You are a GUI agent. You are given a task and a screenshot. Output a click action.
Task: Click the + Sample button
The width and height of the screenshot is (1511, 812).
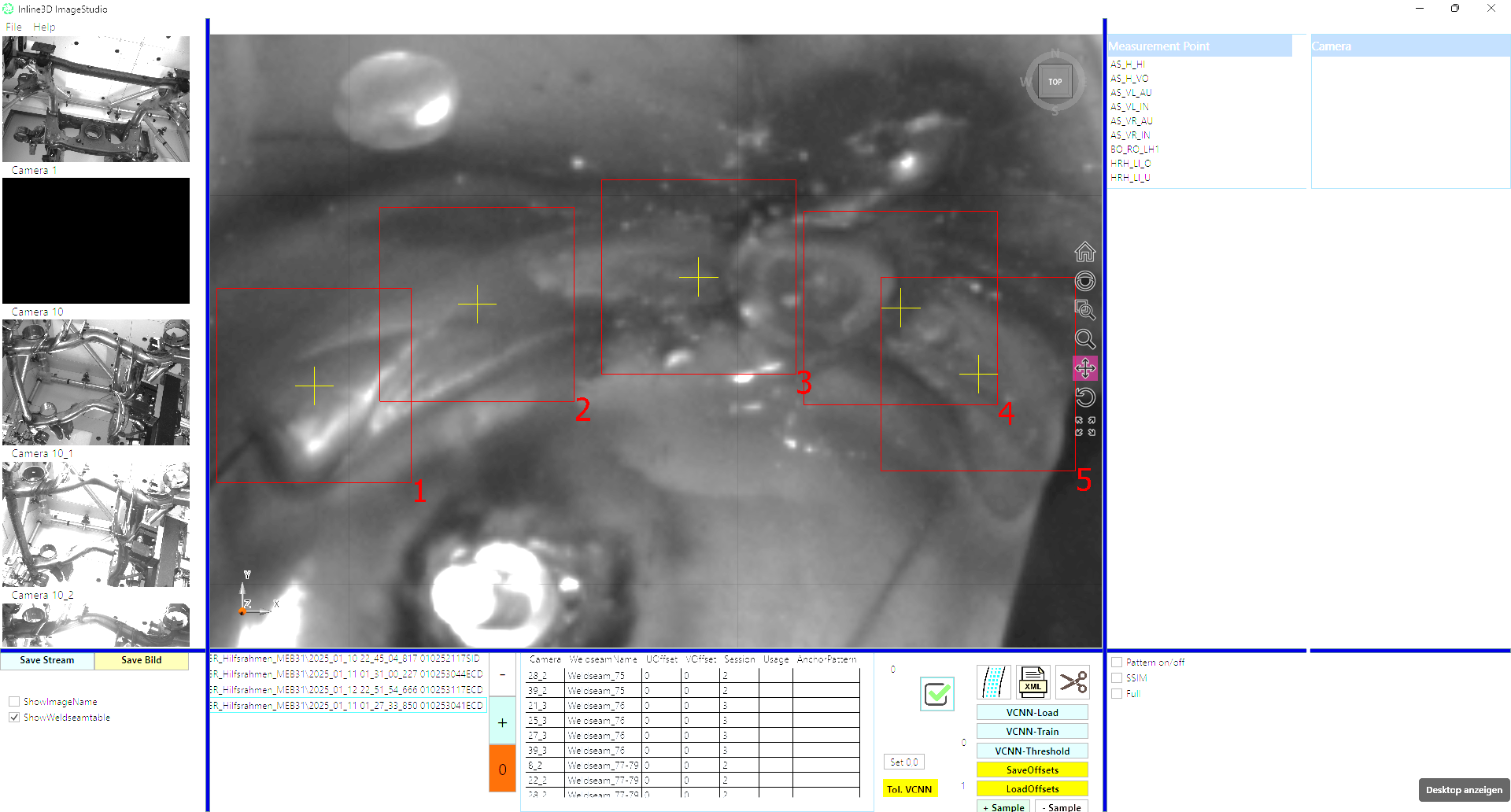[x=1003, y=806]
